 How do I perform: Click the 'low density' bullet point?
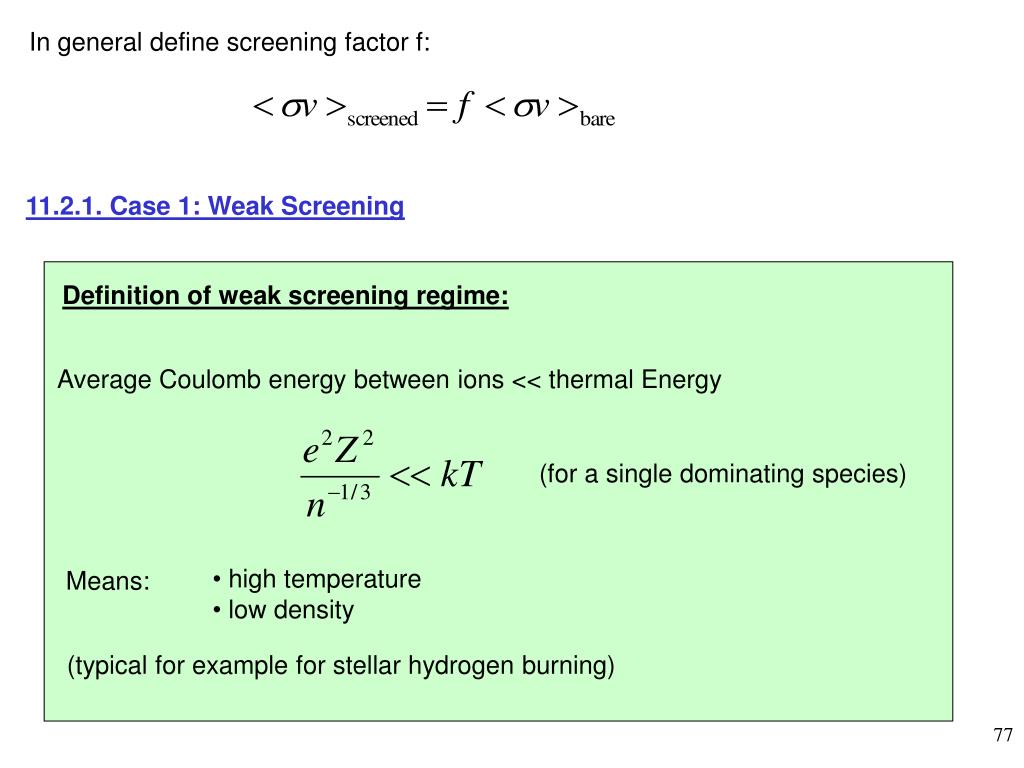(283, 610)
